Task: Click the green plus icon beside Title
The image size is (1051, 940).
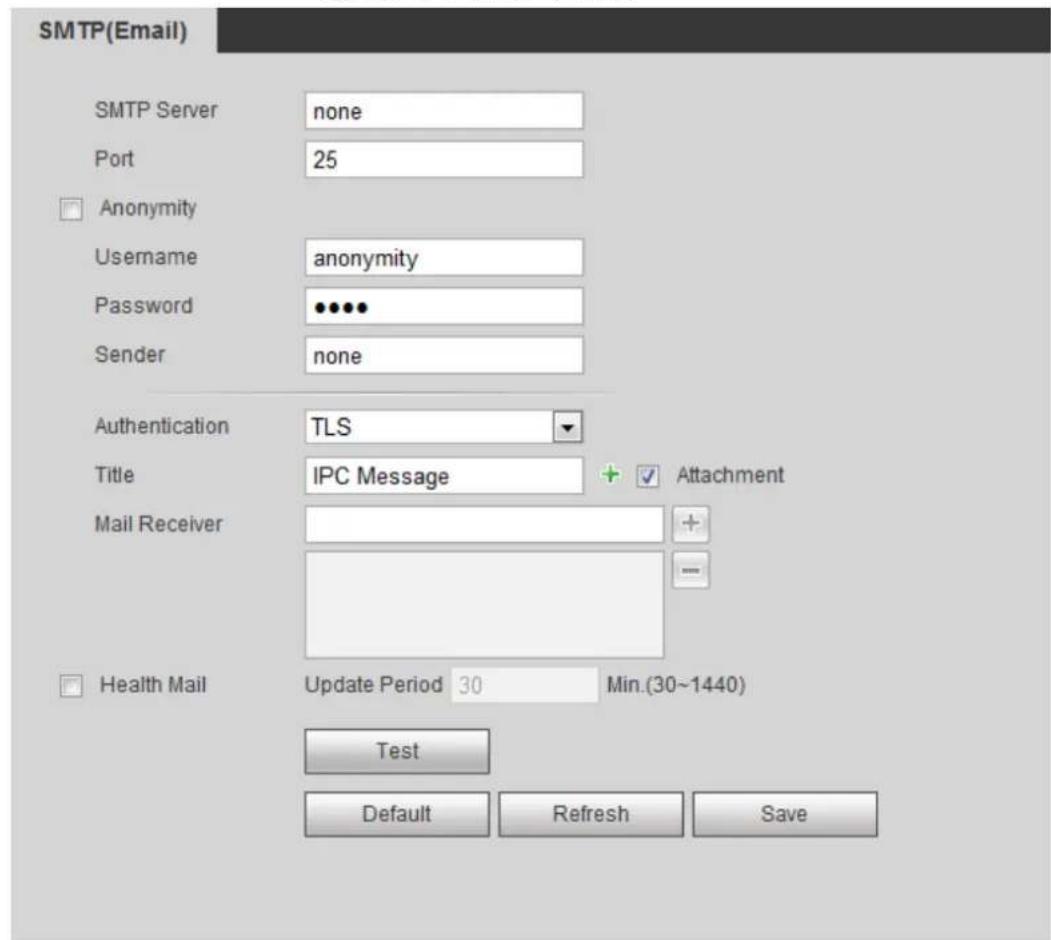Action: (610, 475)
